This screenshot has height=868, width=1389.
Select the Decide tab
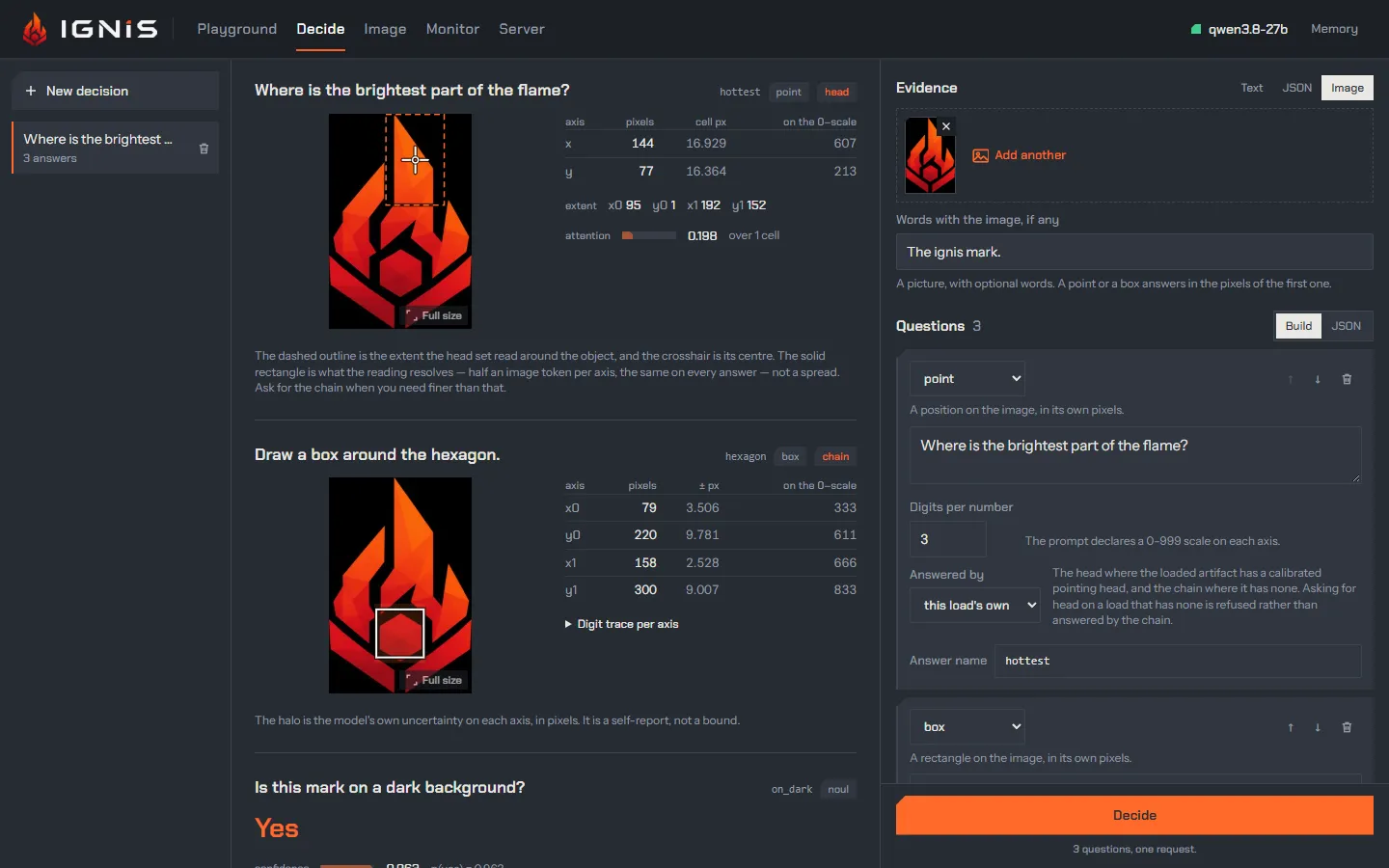pos(320,29)
